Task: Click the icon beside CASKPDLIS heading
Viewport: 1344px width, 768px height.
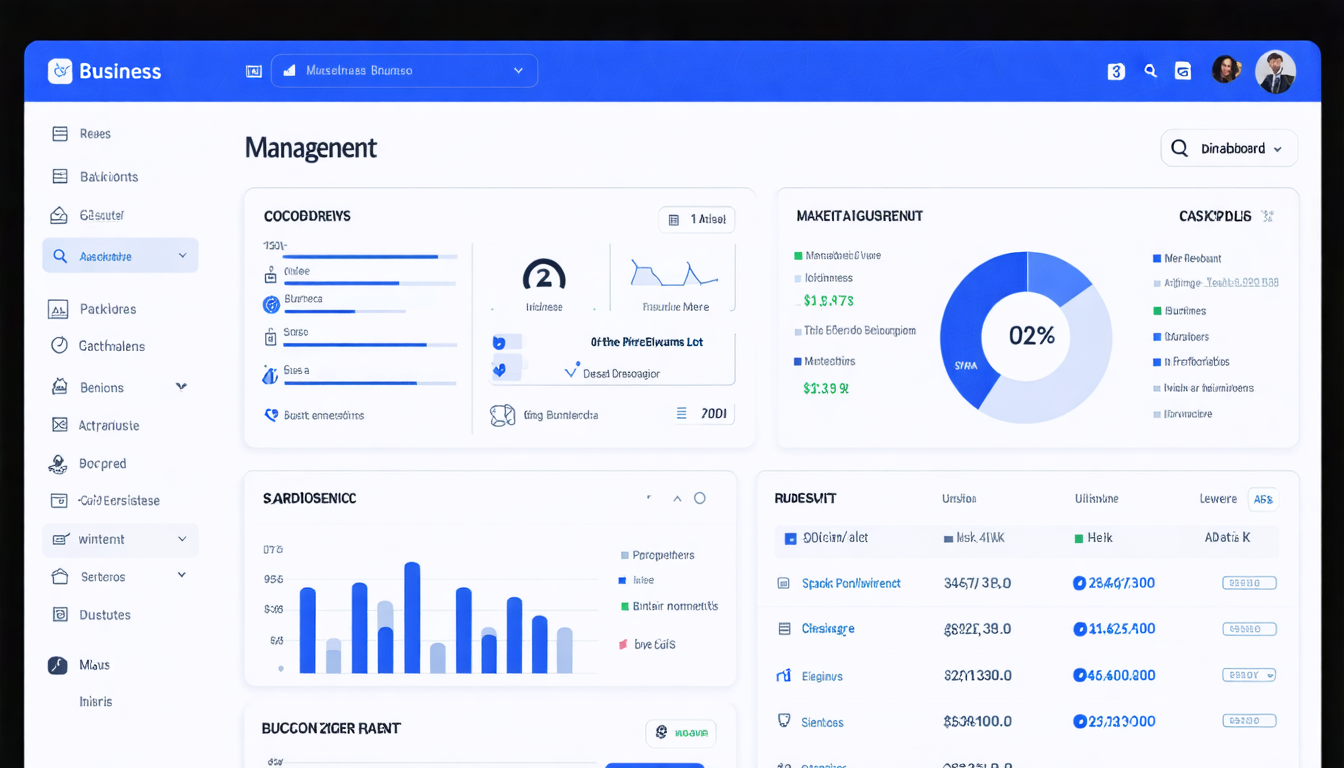Action: click(1267, 215)
